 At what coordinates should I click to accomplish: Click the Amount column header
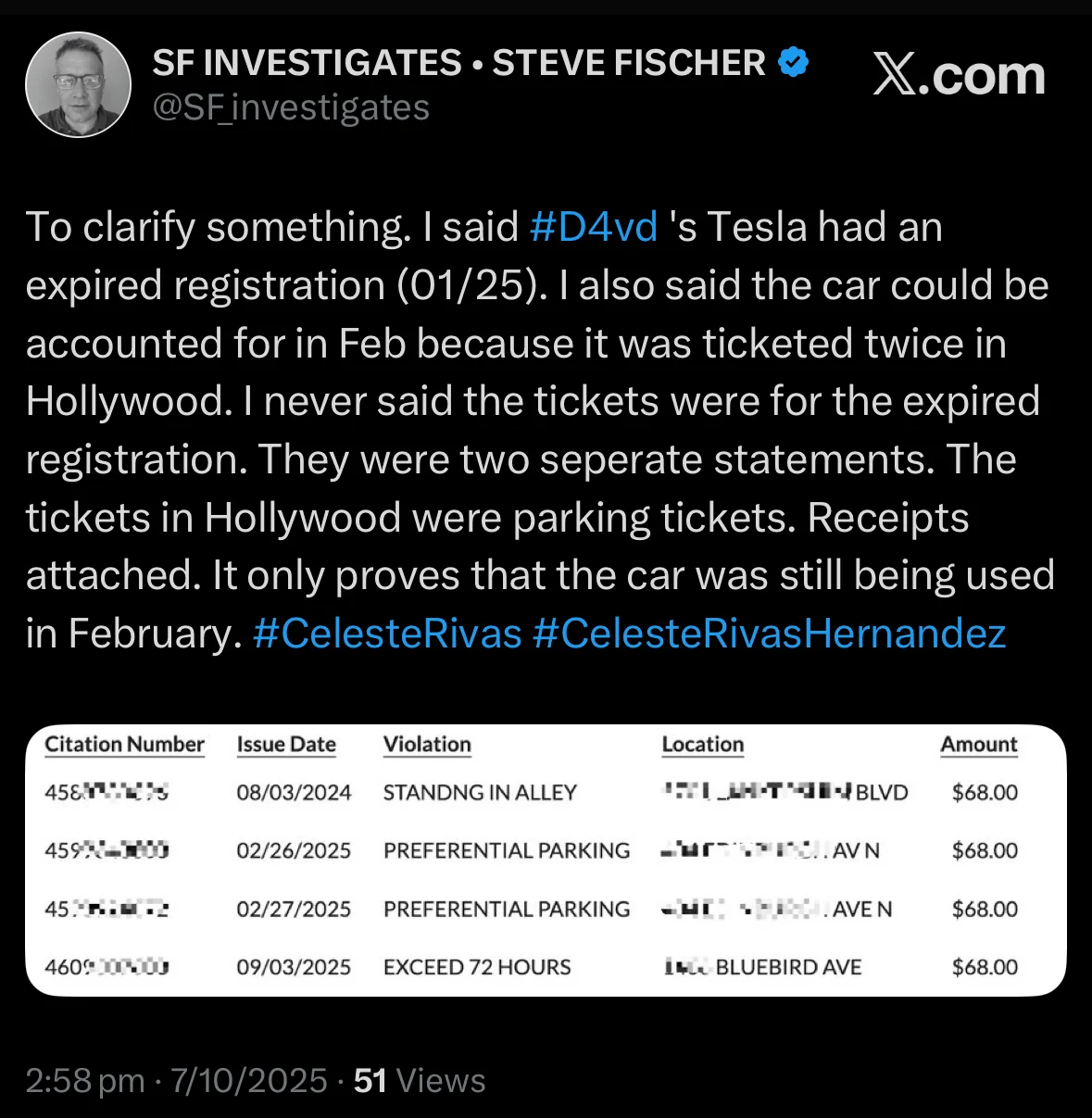[x=979, y=745]
